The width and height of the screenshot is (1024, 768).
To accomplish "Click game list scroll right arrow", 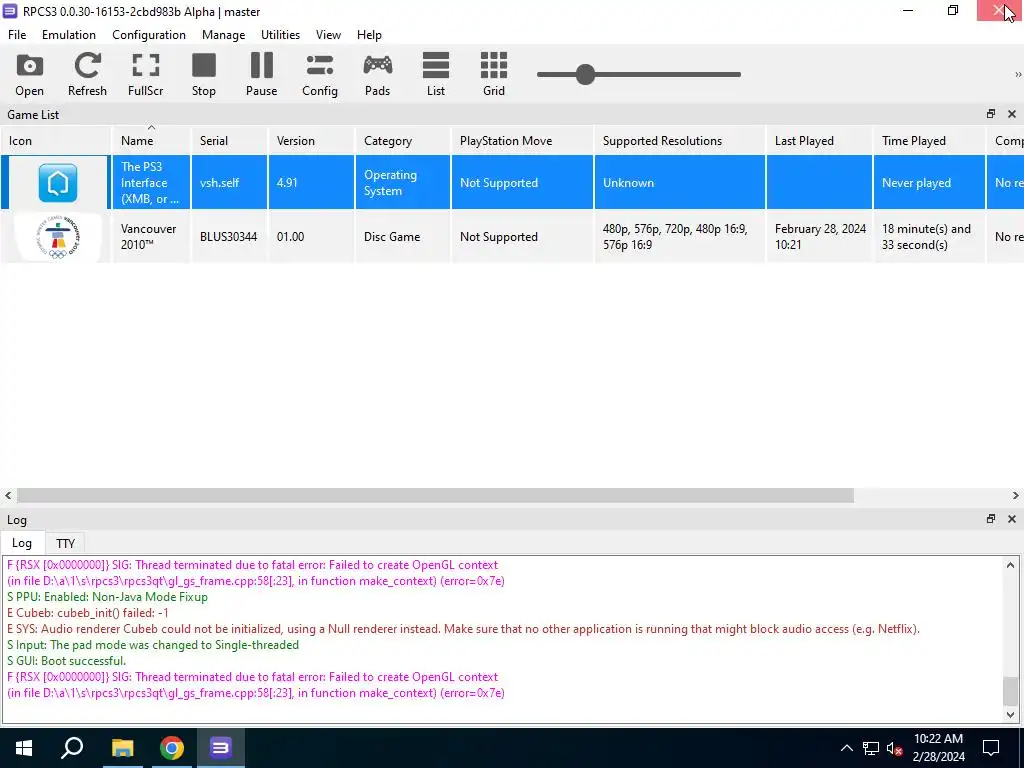I will point(1016,496).
